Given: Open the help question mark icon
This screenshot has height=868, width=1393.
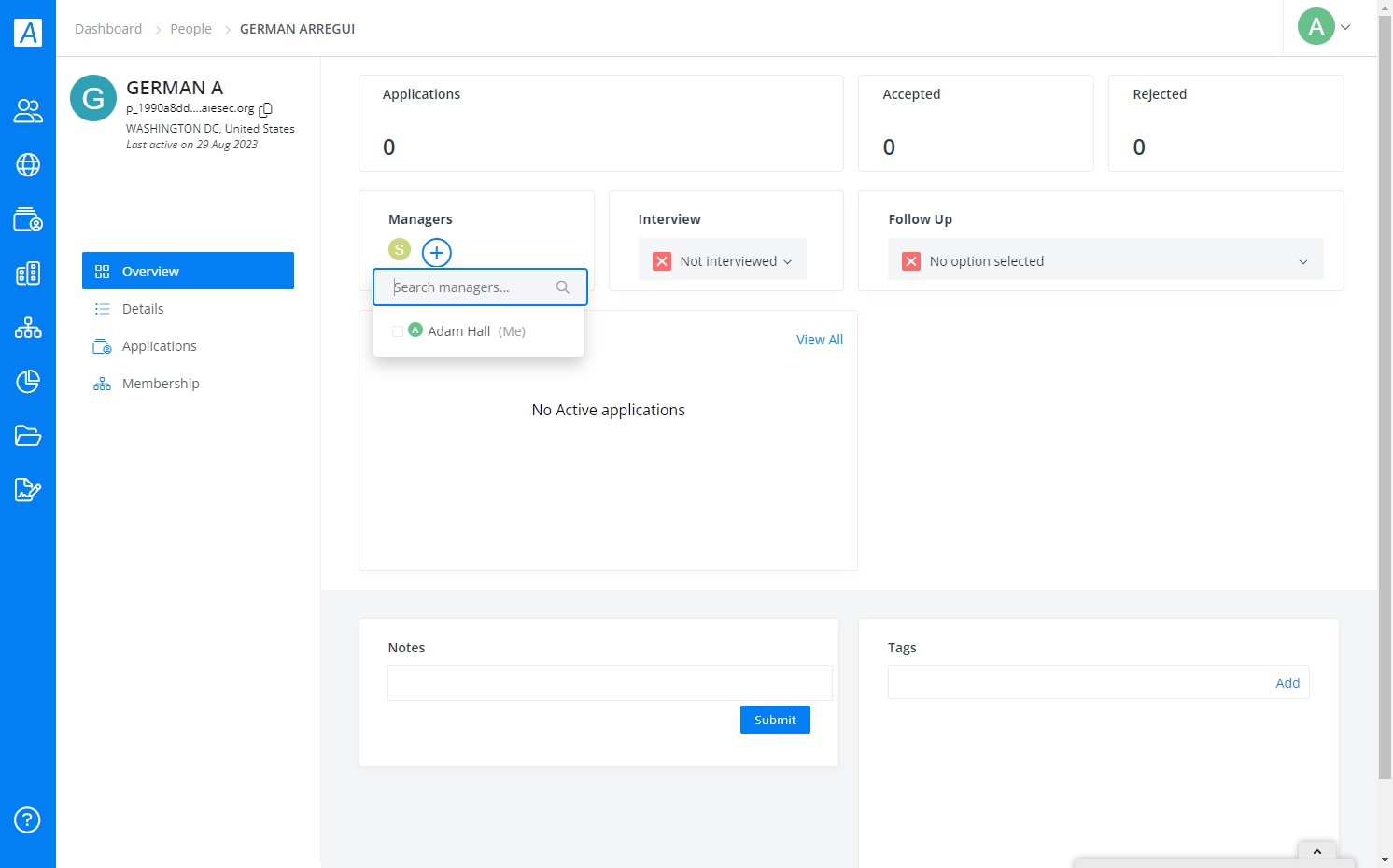Looking at the screenshot, I should pos(27,820).
